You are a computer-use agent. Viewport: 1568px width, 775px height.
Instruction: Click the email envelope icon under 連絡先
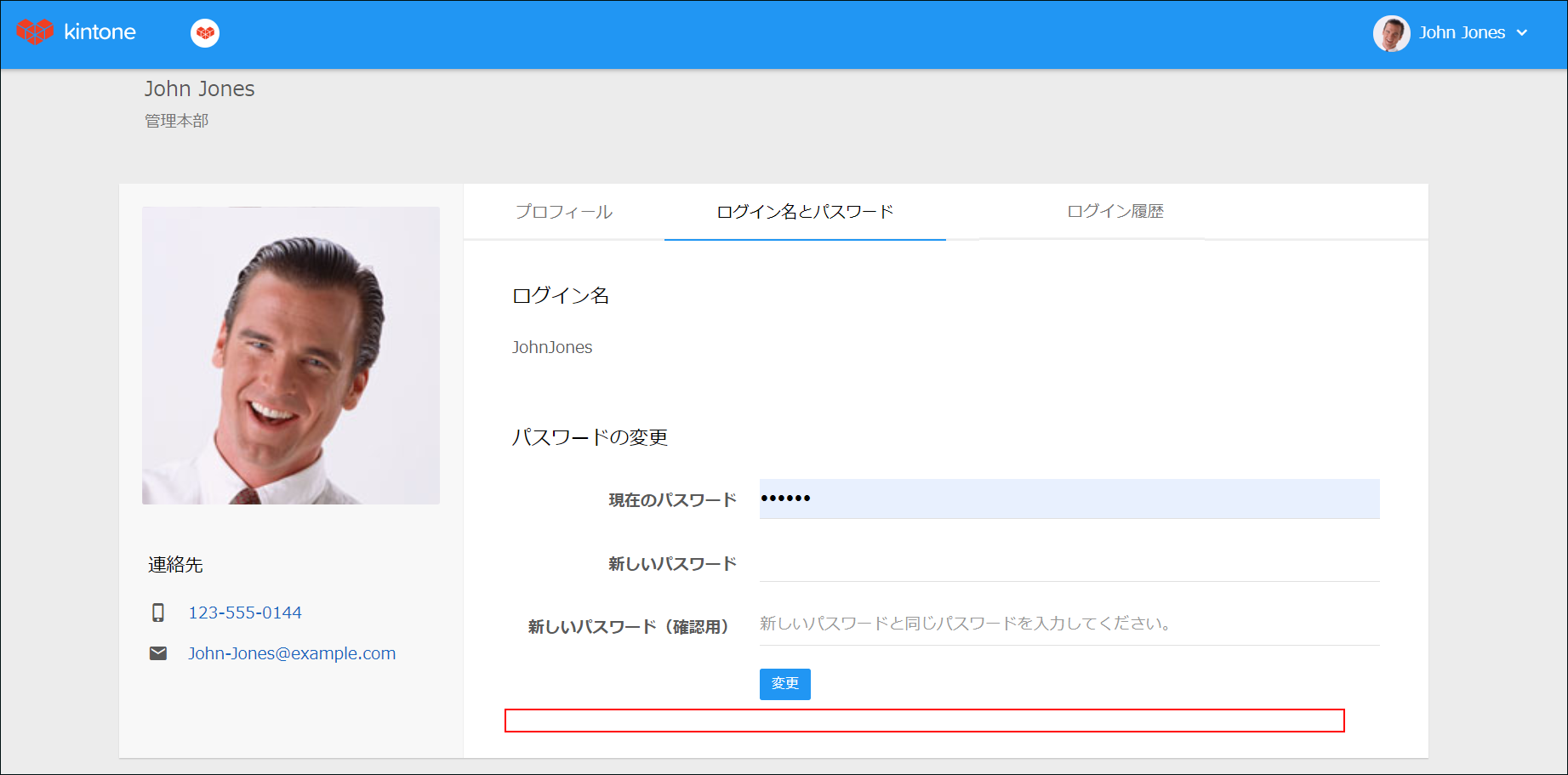click(x=158, y=652)
